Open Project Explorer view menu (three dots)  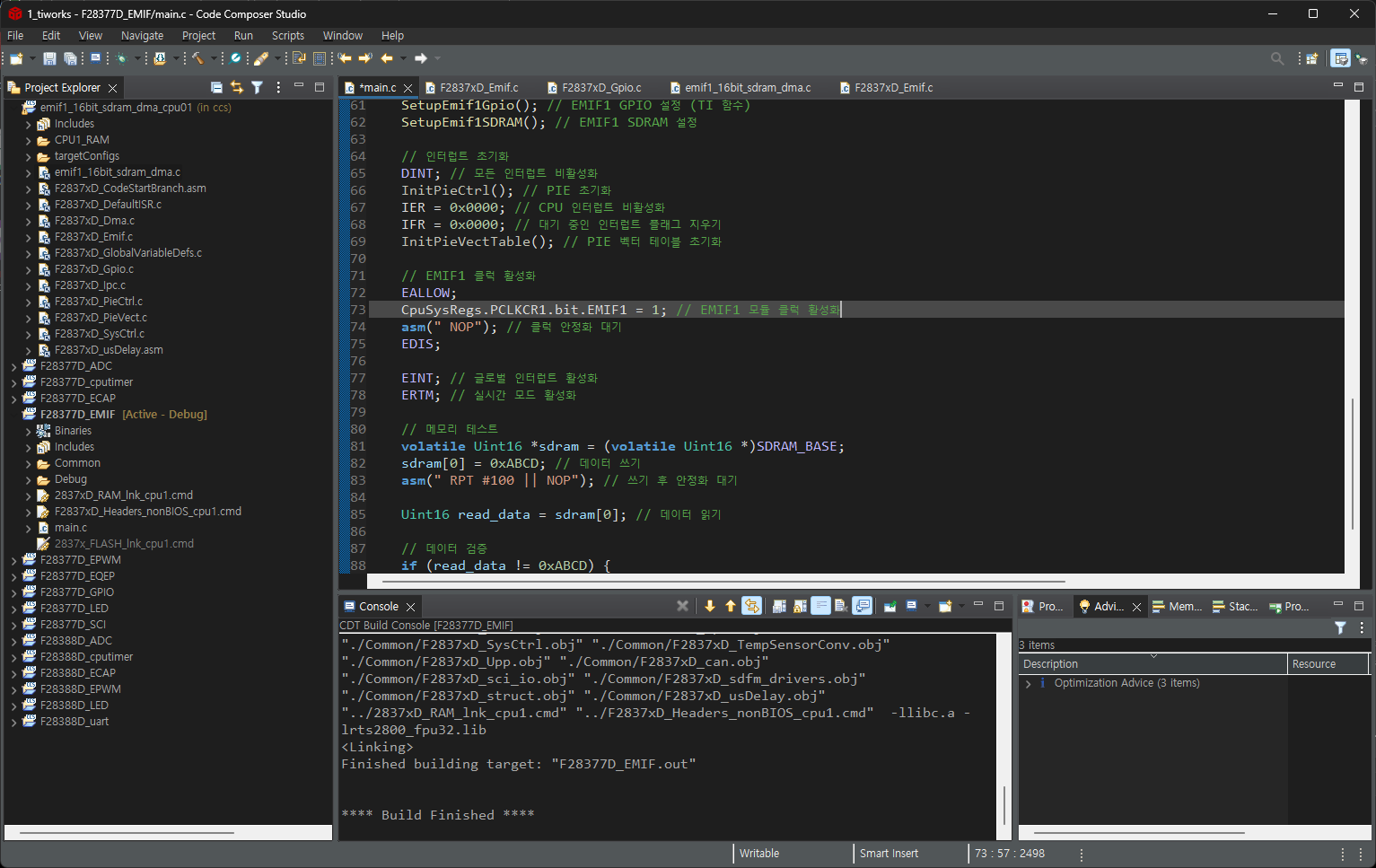click(278, 87)
